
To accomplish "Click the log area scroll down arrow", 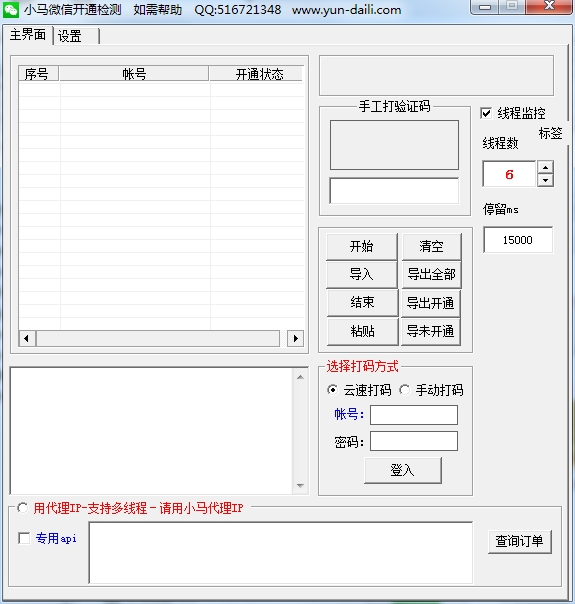I will (x=301, y=486).
